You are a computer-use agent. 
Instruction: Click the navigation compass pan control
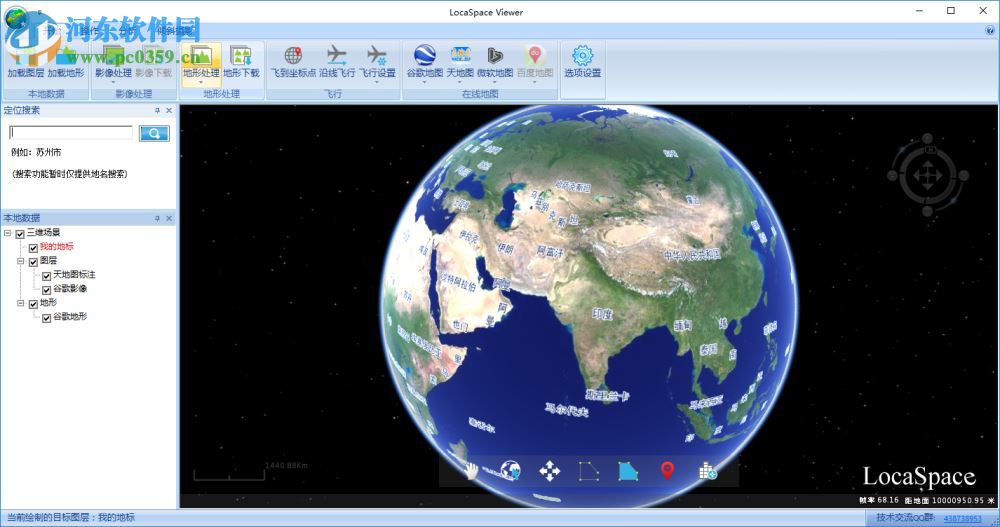[927, 174]
